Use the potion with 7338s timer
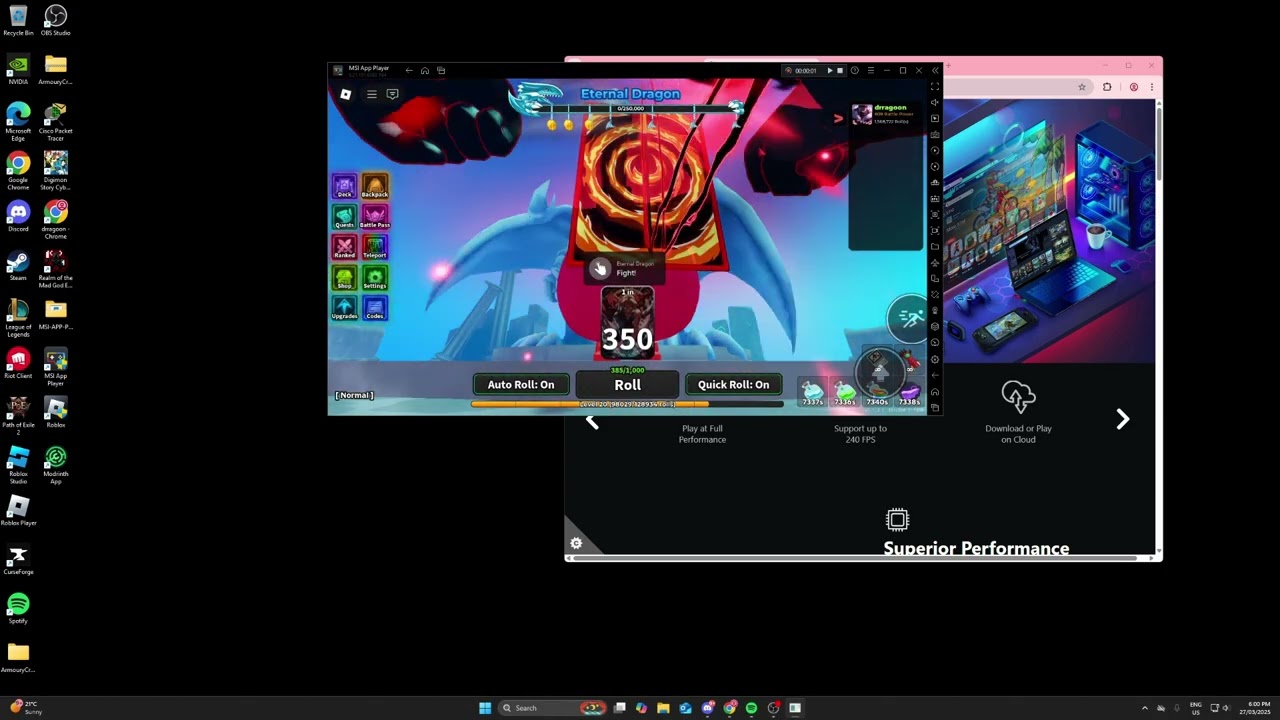The width and height of the screenshot is (1280, 720). pyautogui.click(x=909, y=393)
